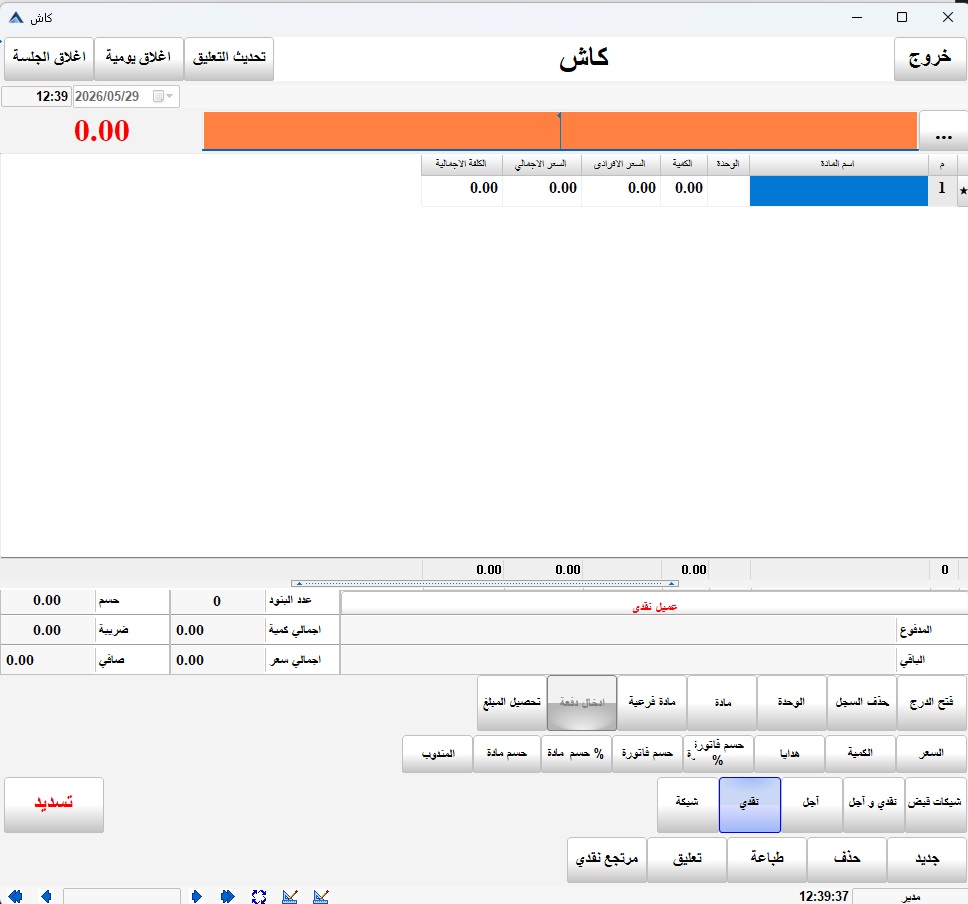Click the المندوب representative button
This screenshot has height=904, width=968.
437,754
